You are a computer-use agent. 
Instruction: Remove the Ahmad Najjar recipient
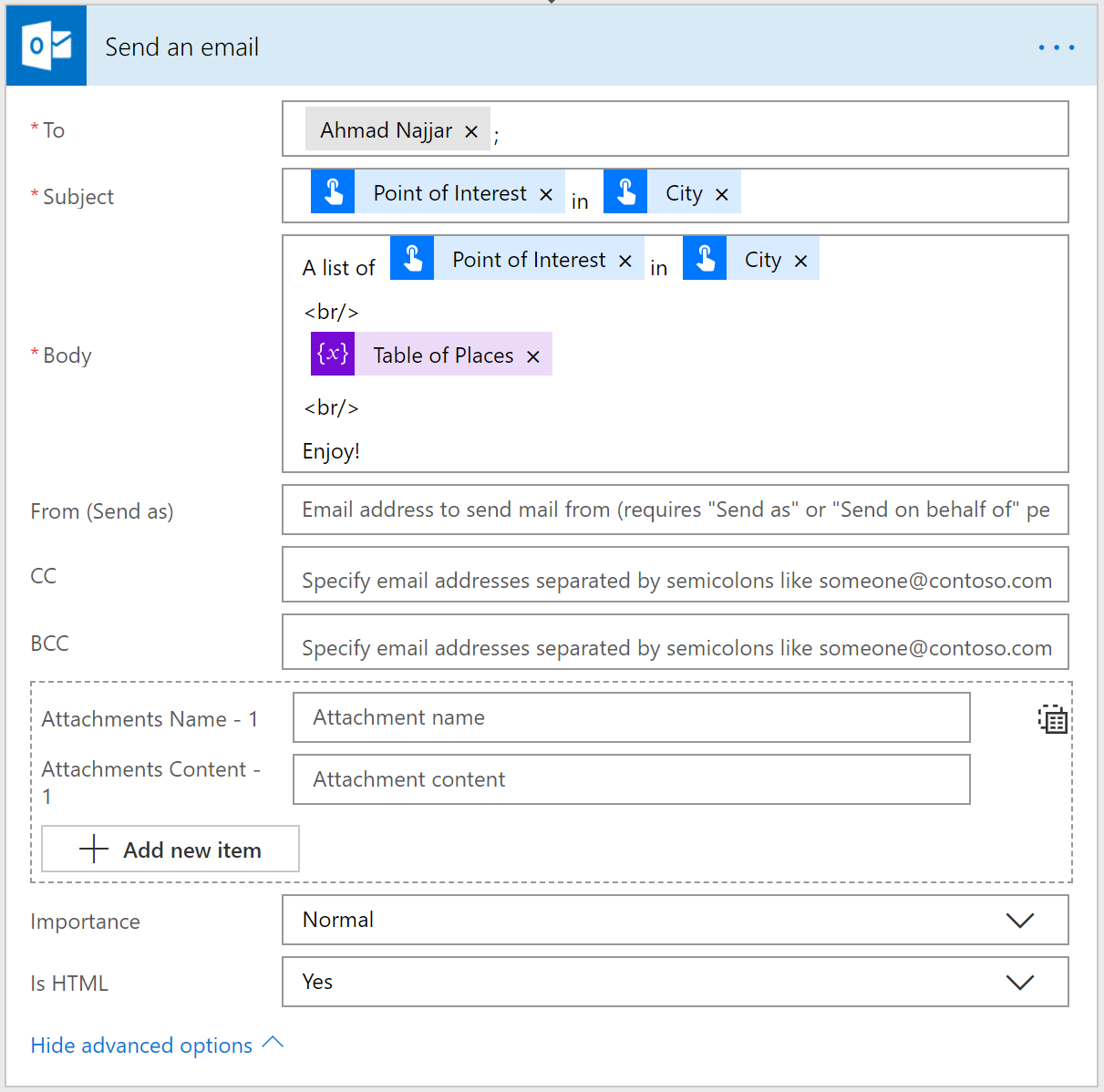[471, 130]
